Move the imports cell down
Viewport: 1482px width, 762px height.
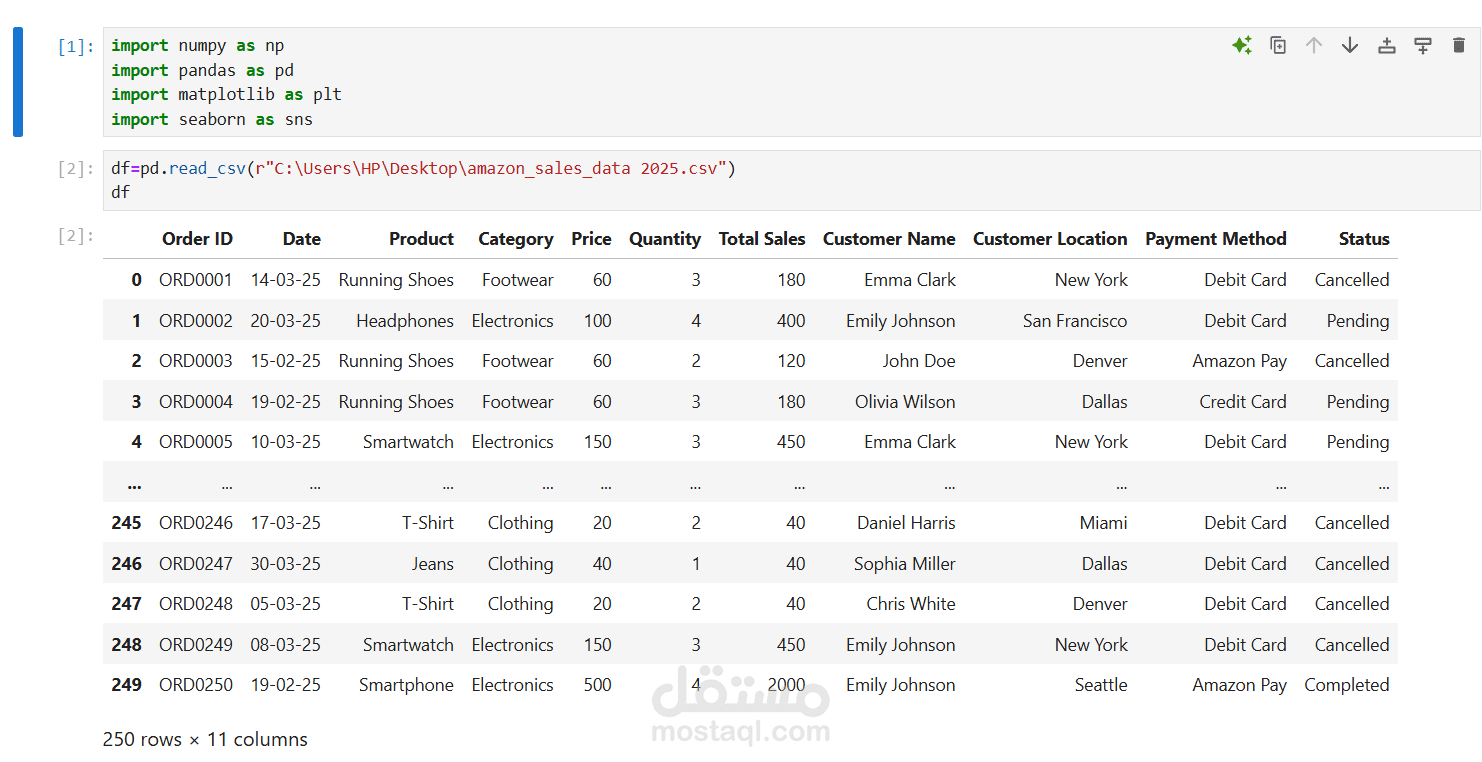coord(1350,45)
